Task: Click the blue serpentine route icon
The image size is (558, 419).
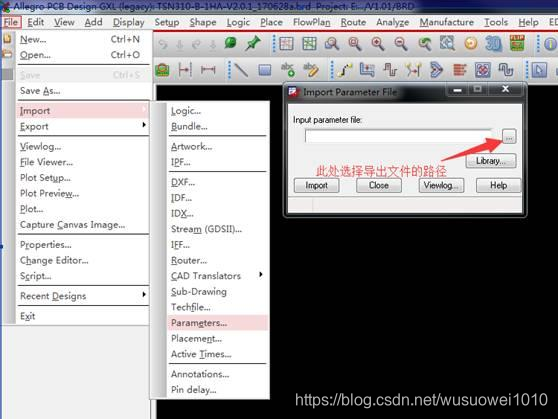Action: coord(506,70)
